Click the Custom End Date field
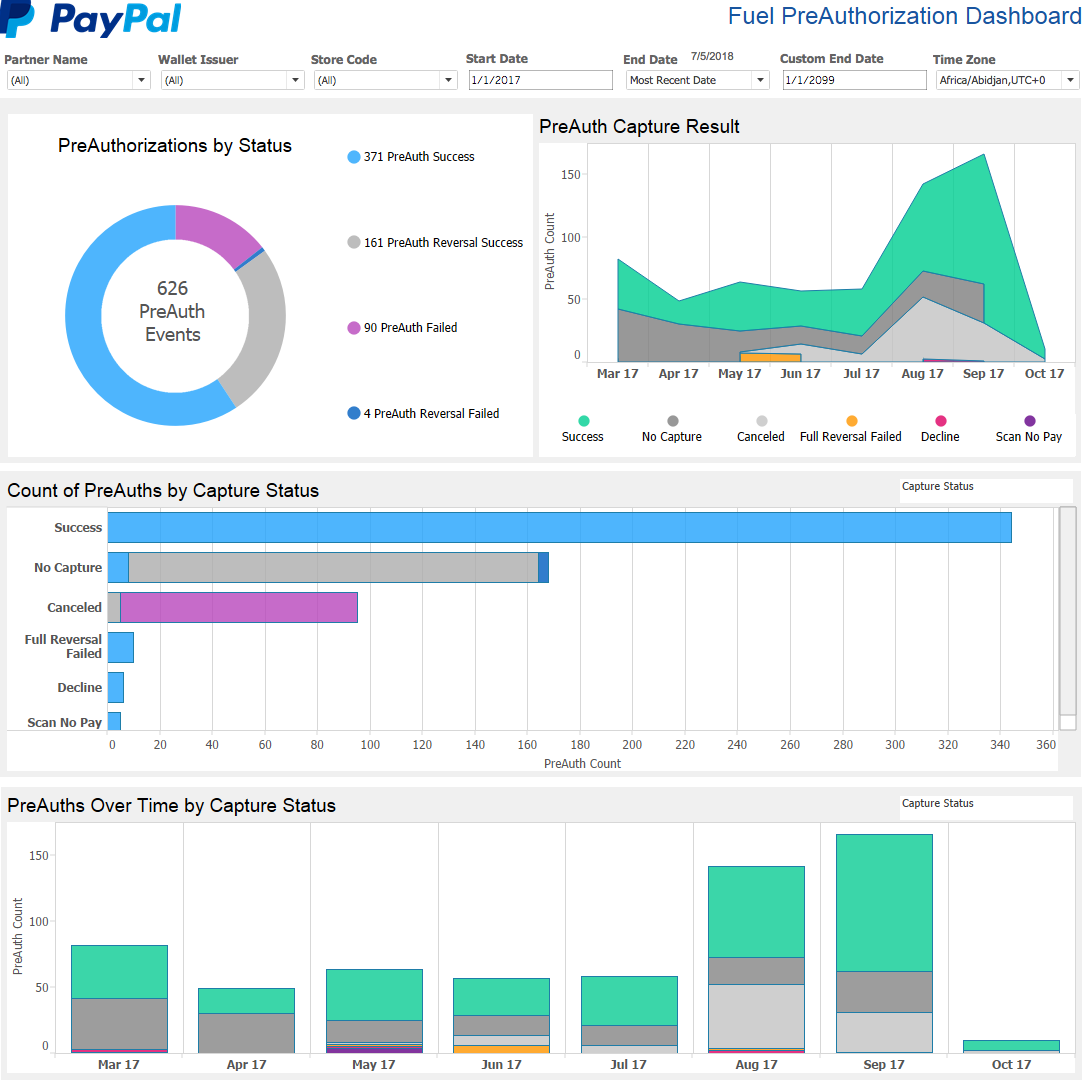 (854, 80)
